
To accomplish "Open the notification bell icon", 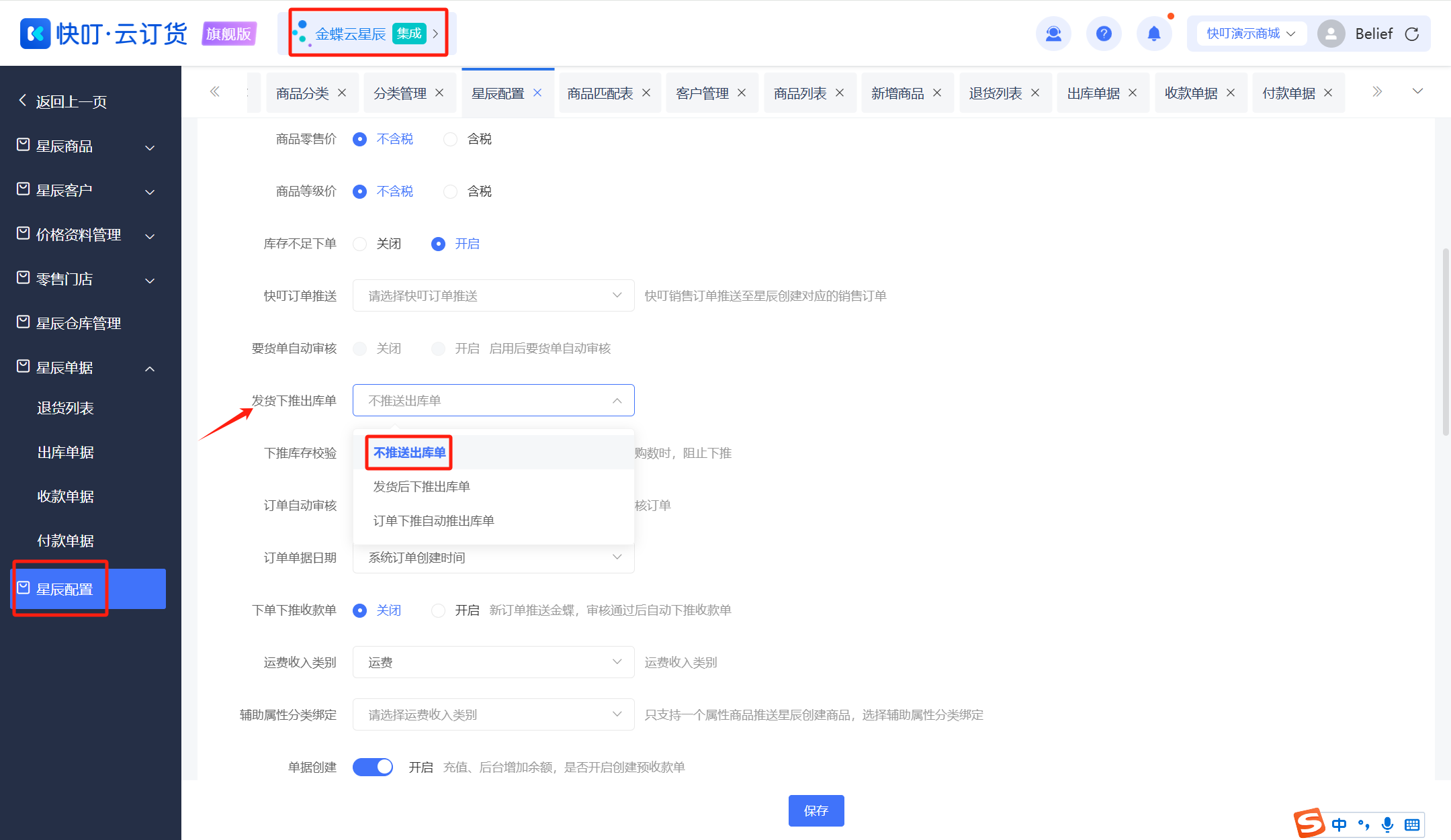I will click(x=1154, y=34).
